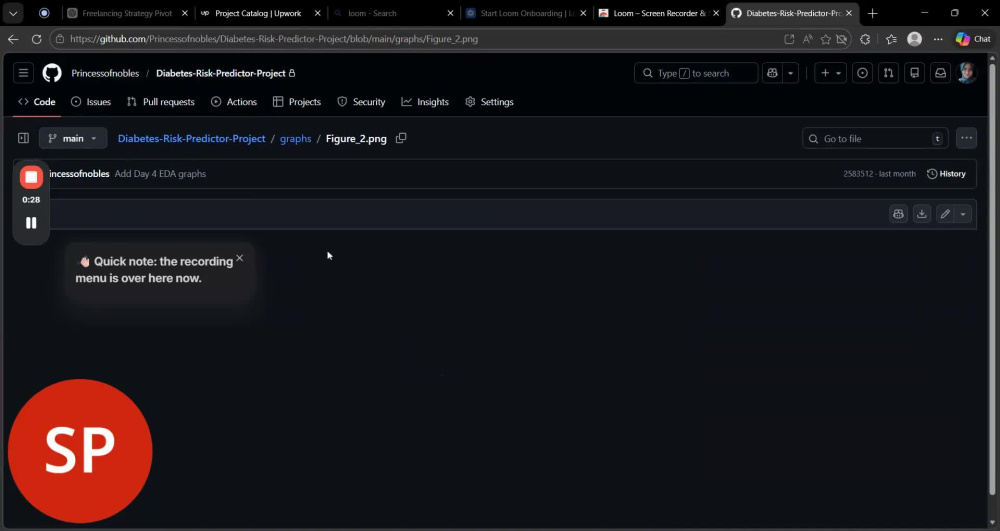1000x531 pixels.
Task: Open the repositories icon in GitHub header
Action: click(x=915, y=73)
